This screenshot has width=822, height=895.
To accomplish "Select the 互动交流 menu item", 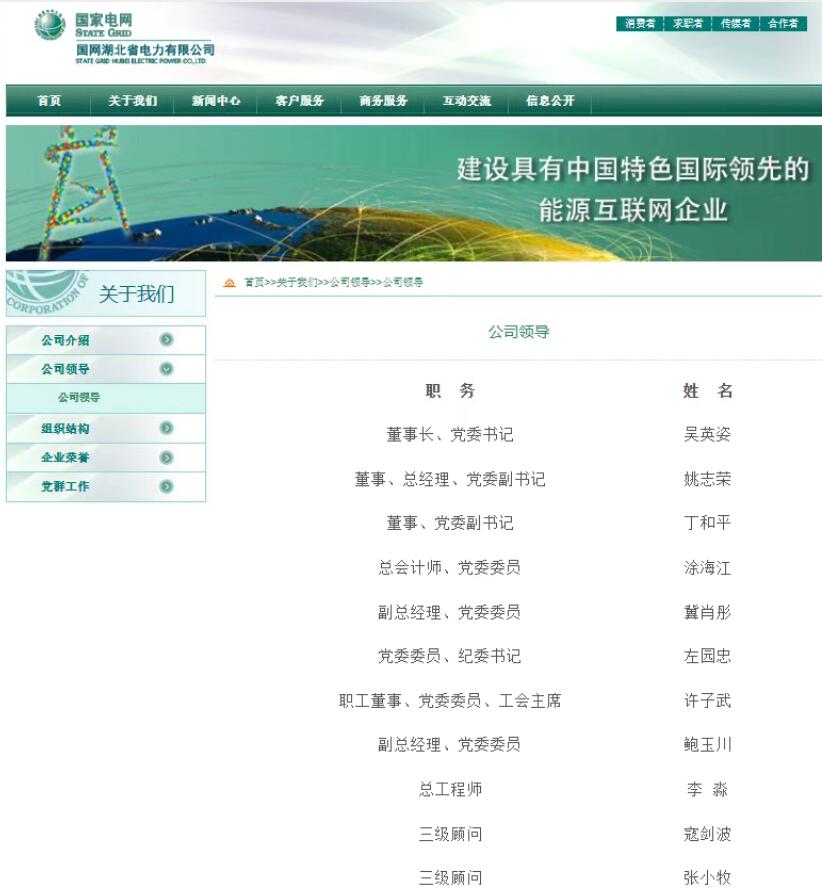I will (x=467, y=101).
